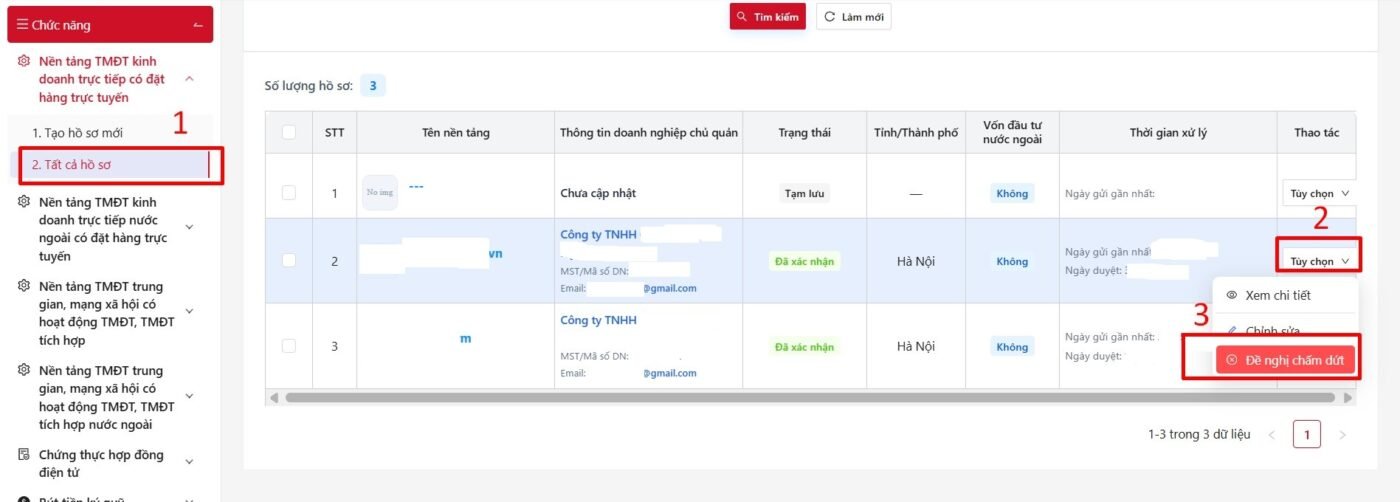Click the No img thumbnail in row 1
The width and height of the screenshot is (1400, 502).
[x=380, y=193]
